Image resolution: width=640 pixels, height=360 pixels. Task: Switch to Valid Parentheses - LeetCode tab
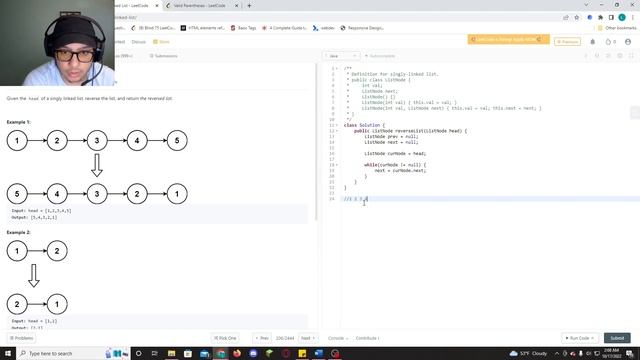pos(199,6)
